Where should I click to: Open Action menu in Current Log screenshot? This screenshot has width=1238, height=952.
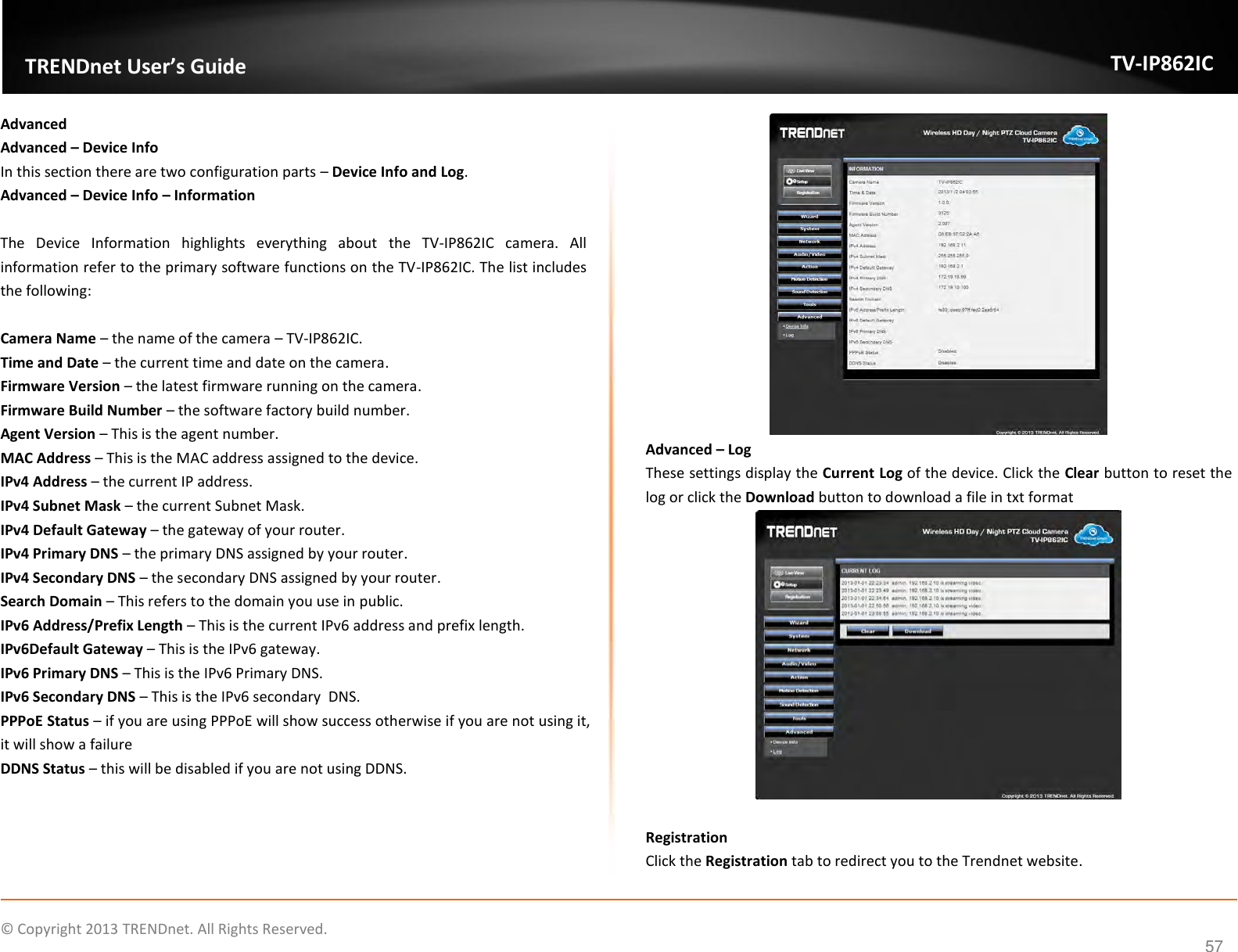click(x=798, y=677)
